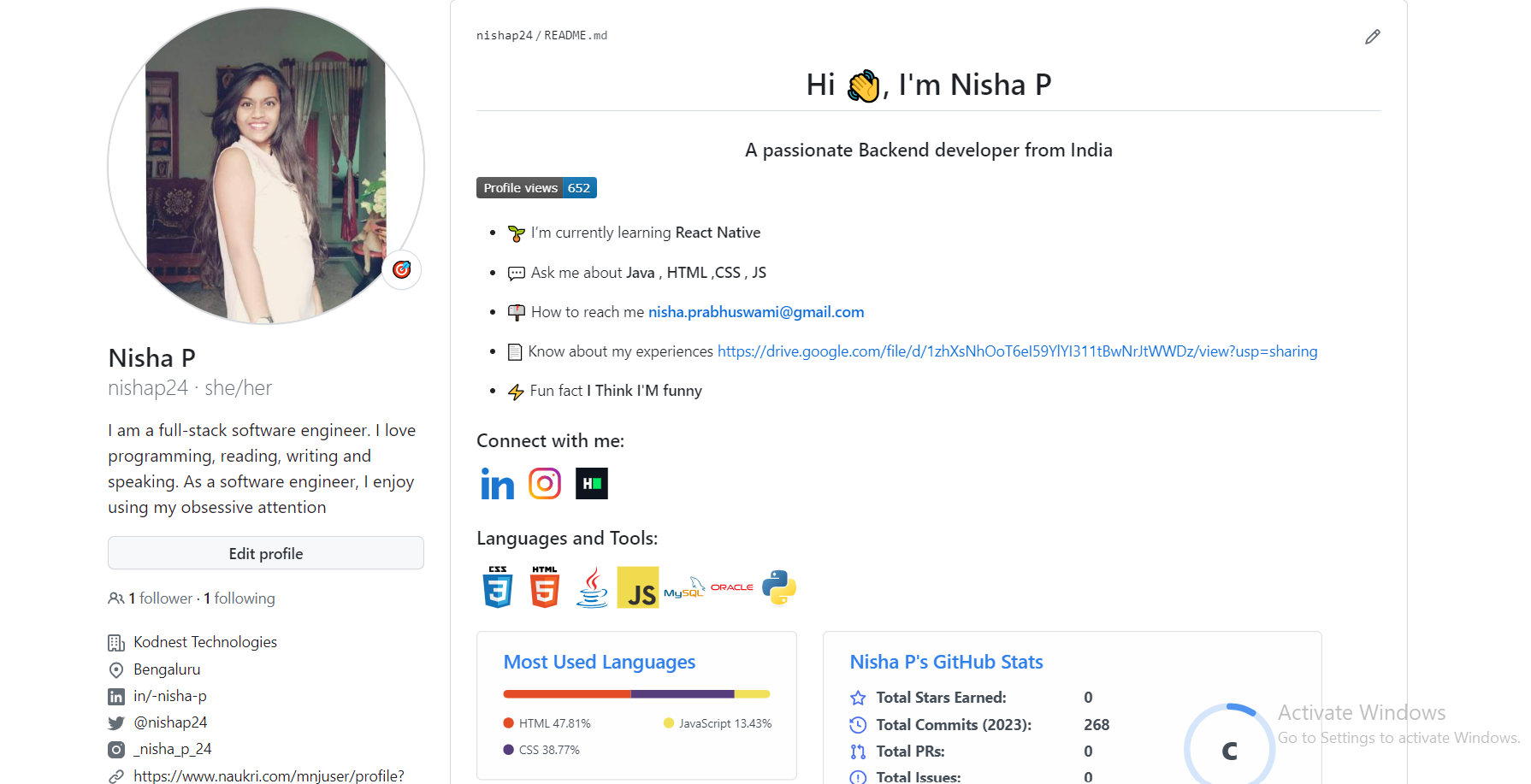Click the purple CSS segment of language bar
This screenshot has width=1531, height=784.
tap(683, 694)
